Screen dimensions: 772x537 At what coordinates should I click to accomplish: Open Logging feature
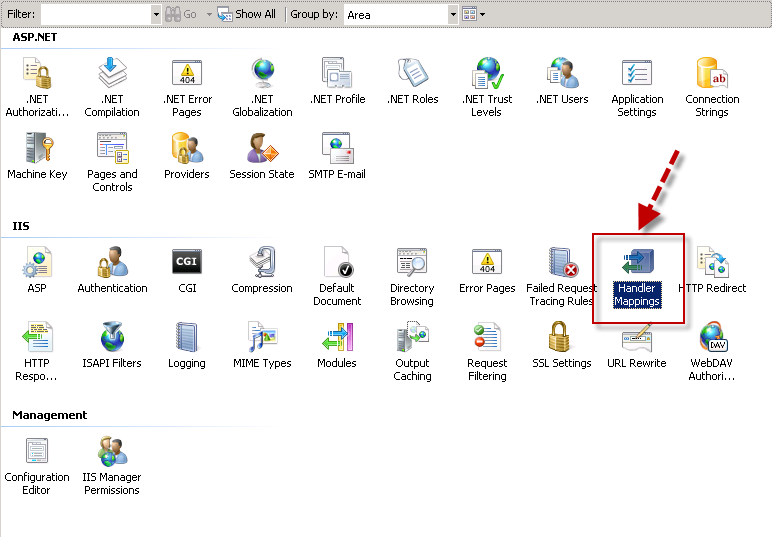point(187,345)
